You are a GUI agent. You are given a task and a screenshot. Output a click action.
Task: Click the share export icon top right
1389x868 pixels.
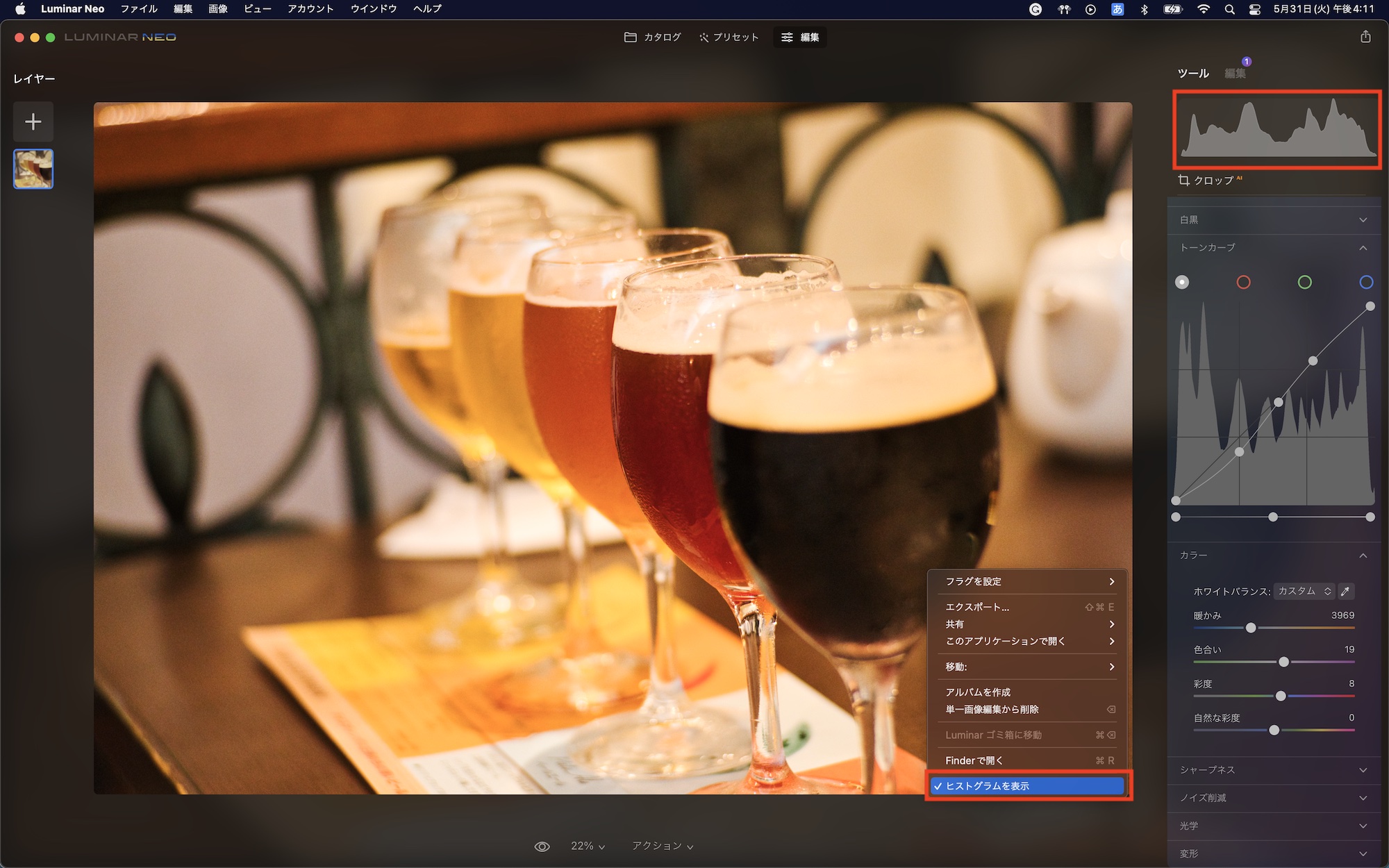[1365, 37]
